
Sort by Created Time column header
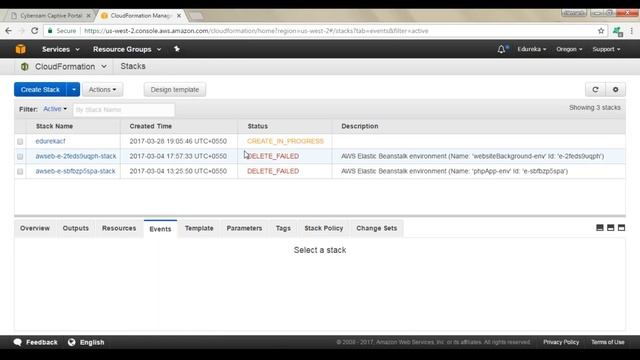151,126
